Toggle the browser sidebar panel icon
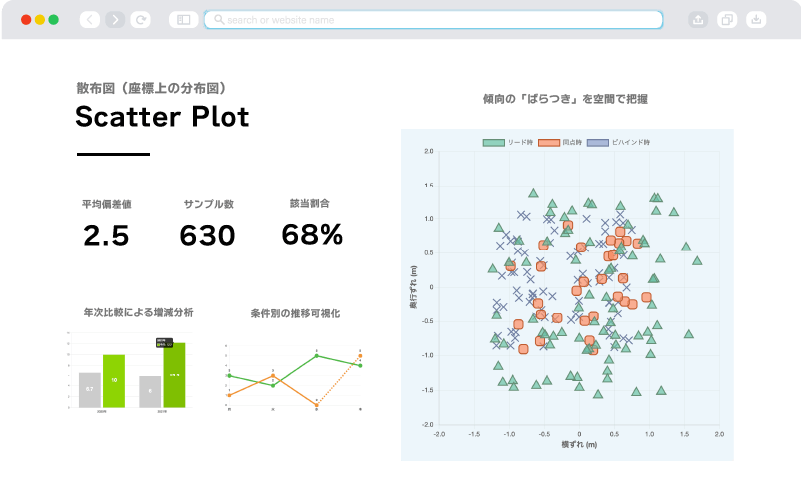 (x=183, y=19)
